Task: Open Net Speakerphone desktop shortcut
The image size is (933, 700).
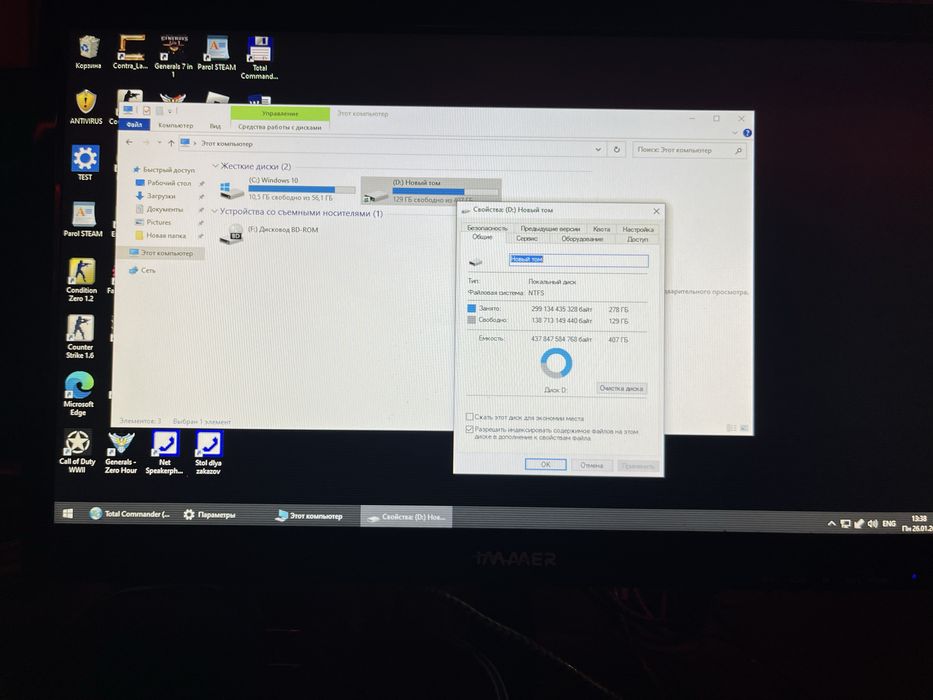Action: click(x=165, y=452)
